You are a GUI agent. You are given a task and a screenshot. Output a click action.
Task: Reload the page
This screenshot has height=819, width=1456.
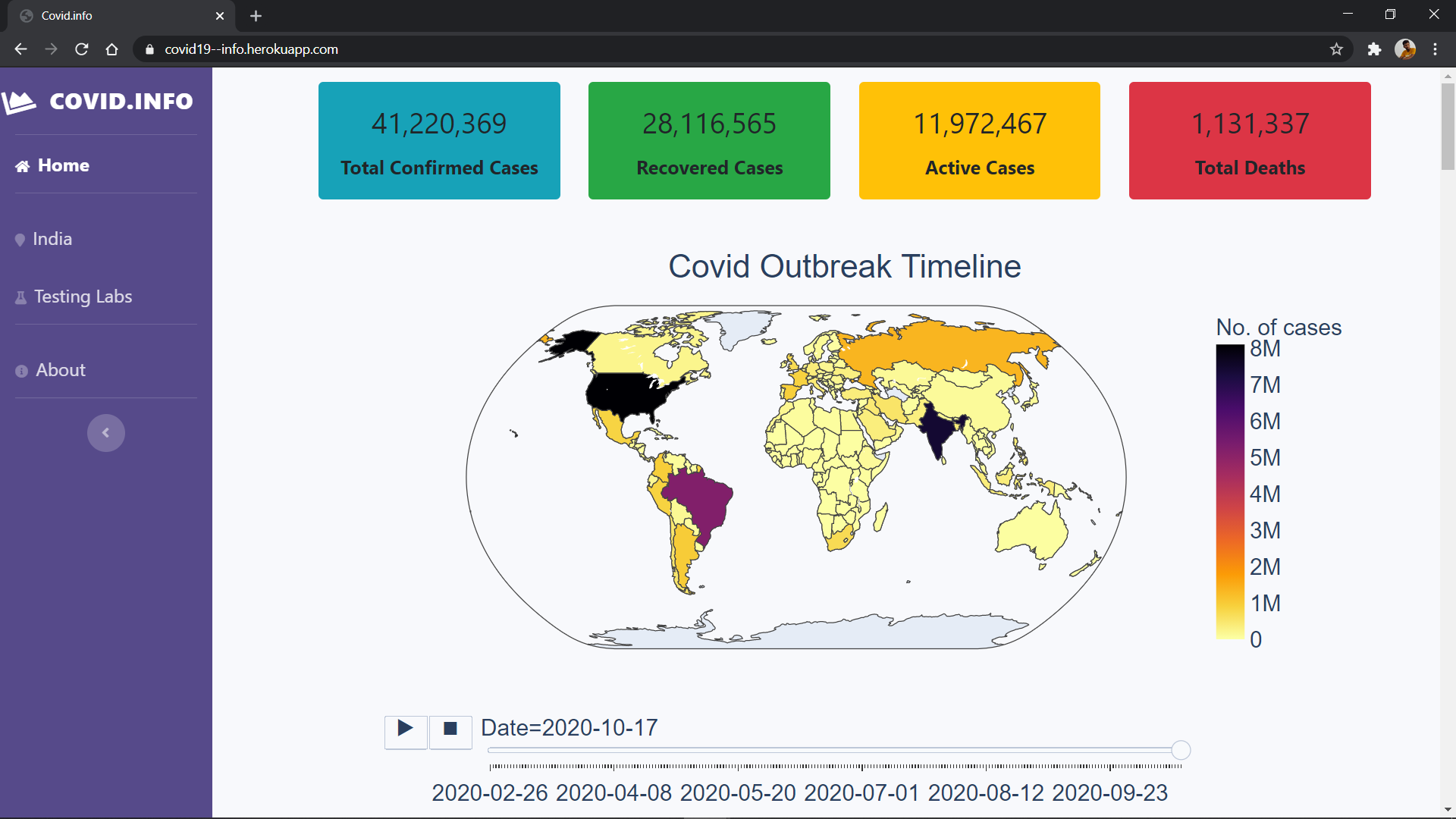pyautogui.click(x=82, y=49)
